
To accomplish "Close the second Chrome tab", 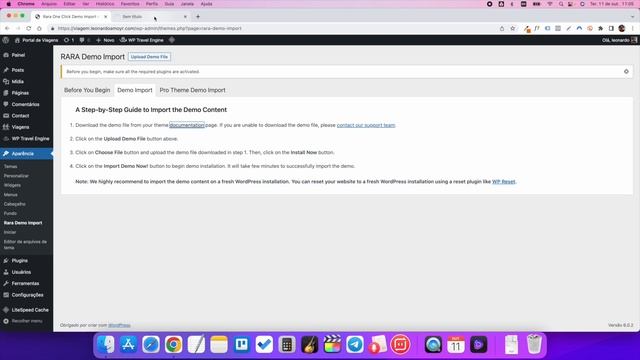I will tap(185, 17).
